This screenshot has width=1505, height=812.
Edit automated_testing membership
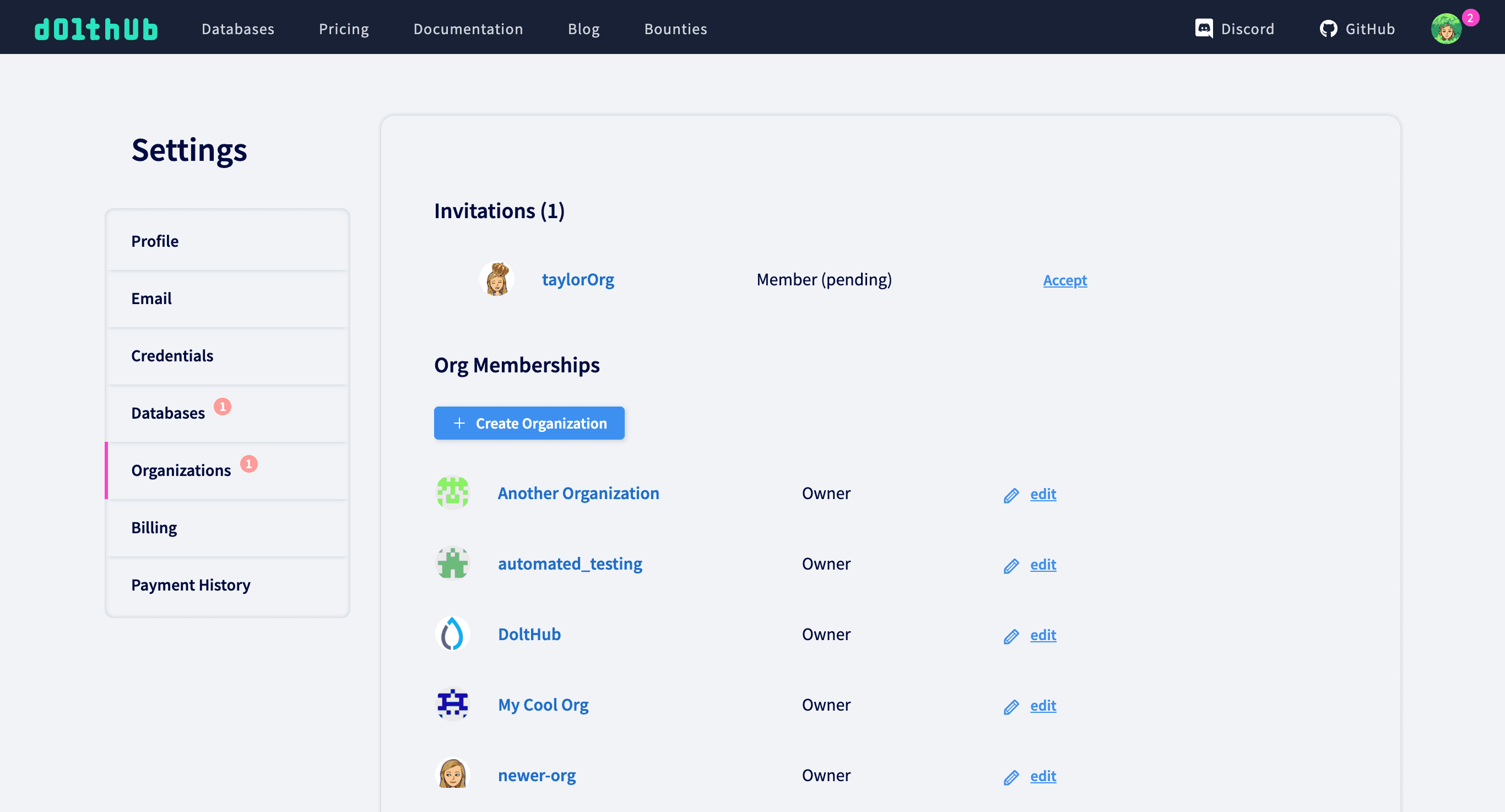[1043, 564]
